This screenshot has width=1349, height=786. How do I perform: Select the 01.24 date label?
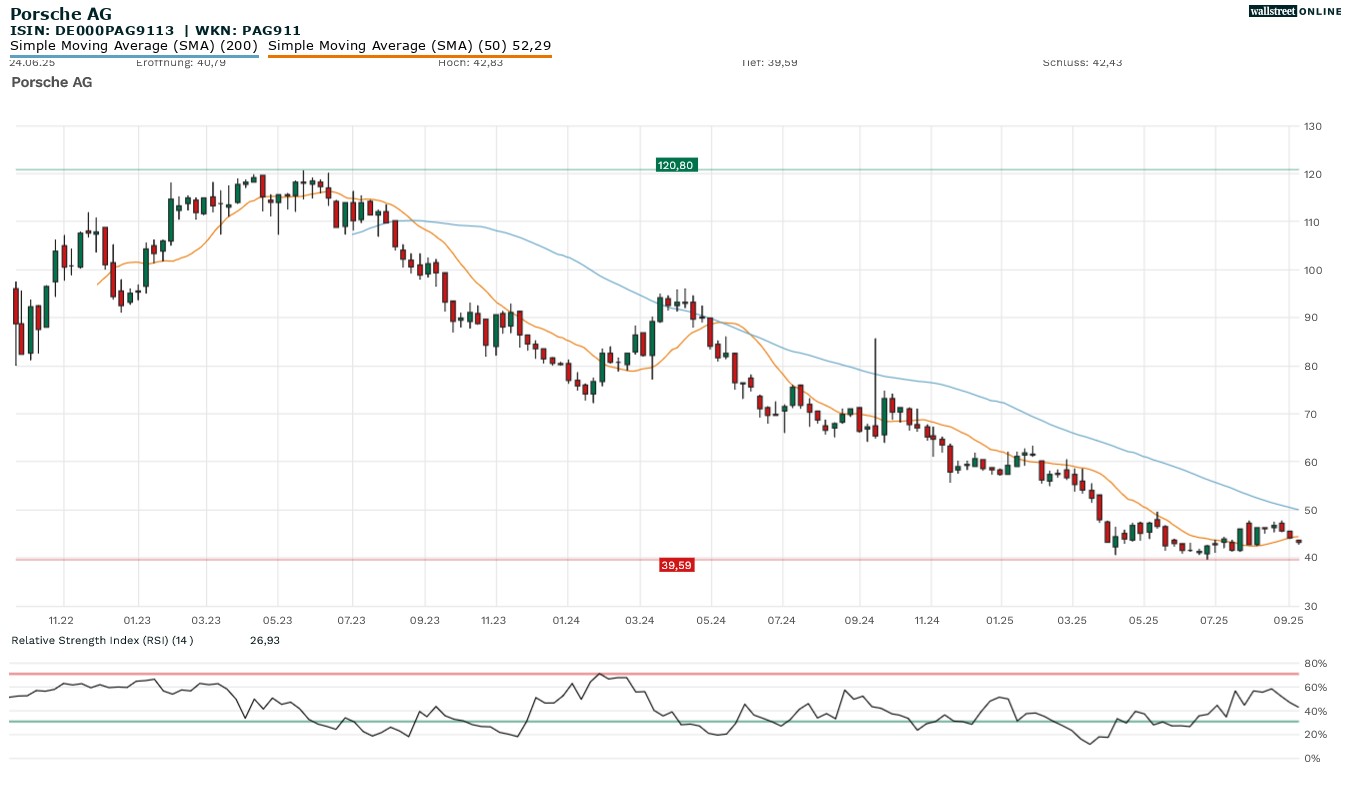point(566,620)
